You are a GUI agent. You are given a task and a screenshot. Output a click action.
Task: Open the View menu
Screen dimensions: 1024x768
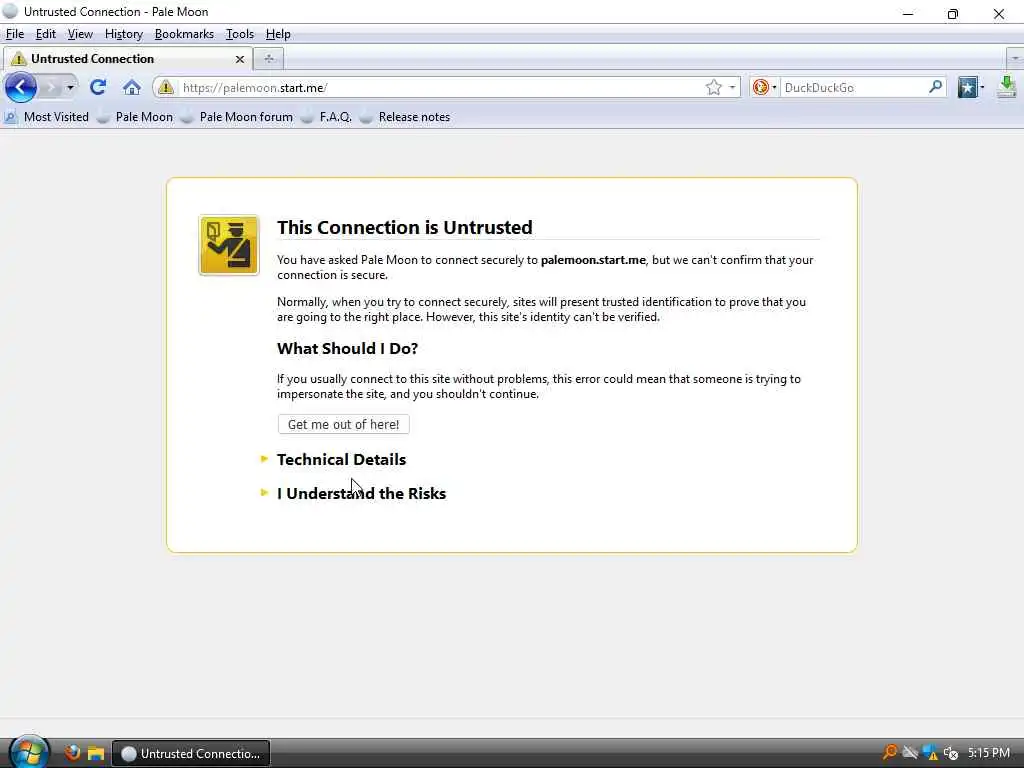click(x=80, y=34)
